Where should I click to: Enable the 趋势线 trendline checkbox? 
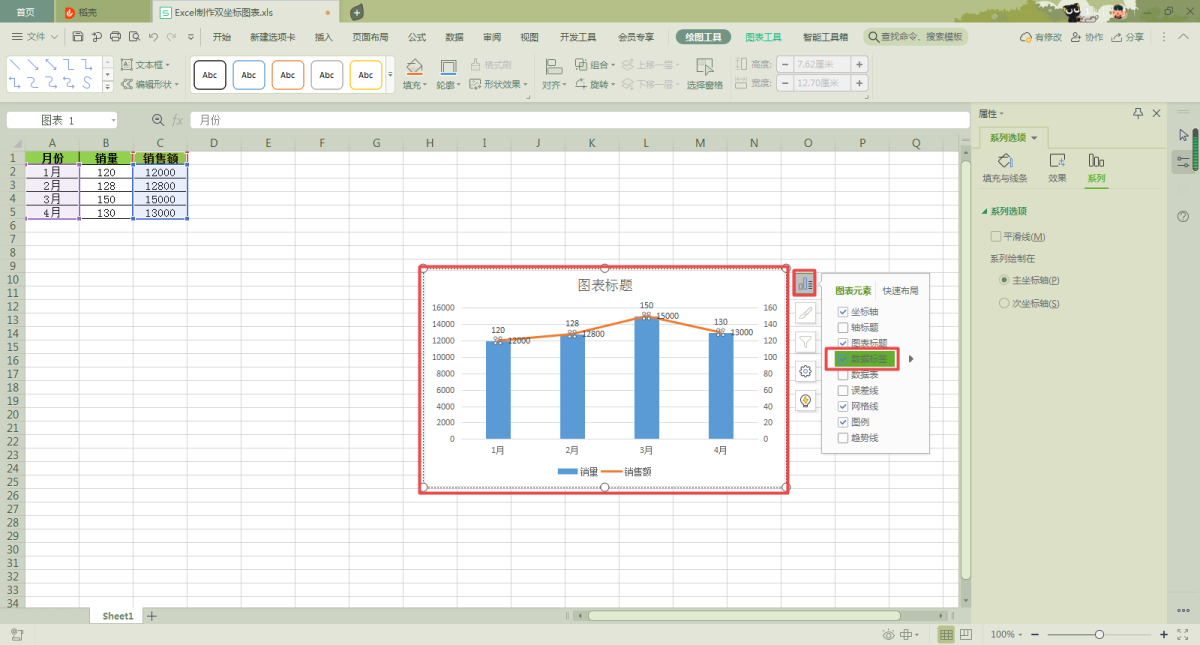(843, 438)
